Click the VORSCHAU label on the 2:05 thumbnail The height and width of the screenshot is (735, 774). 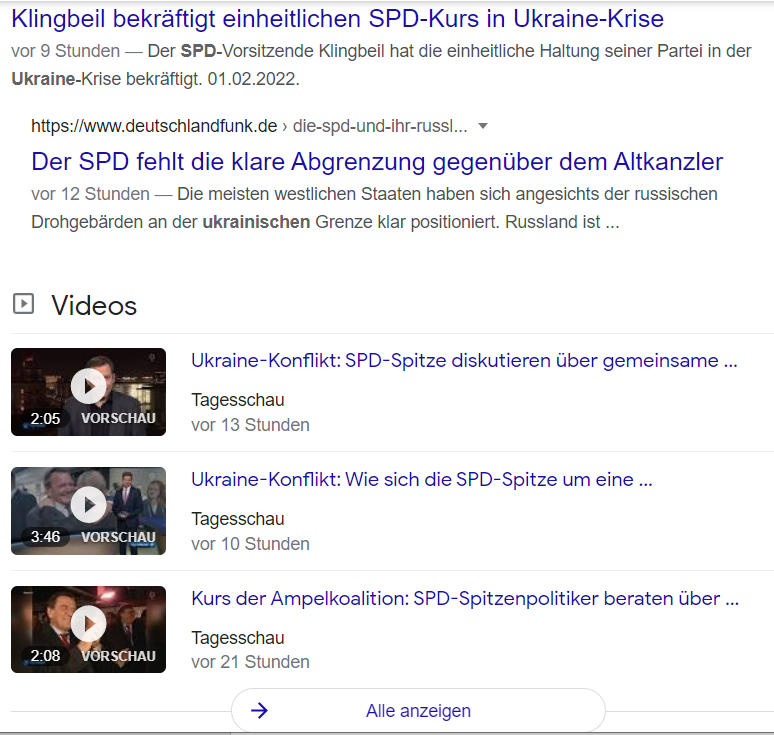118,419
